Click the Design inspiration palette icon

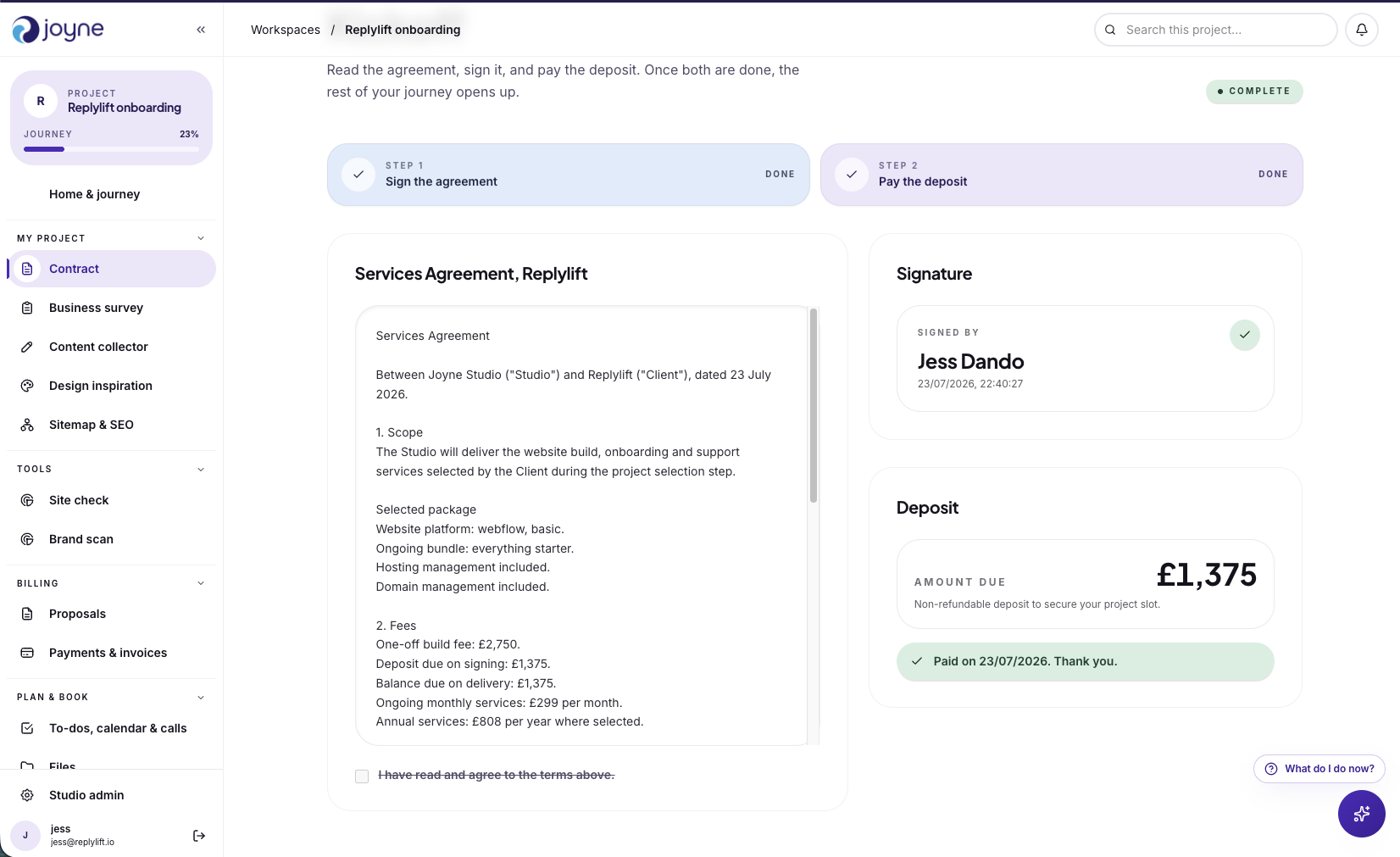(x=27, y=386)
